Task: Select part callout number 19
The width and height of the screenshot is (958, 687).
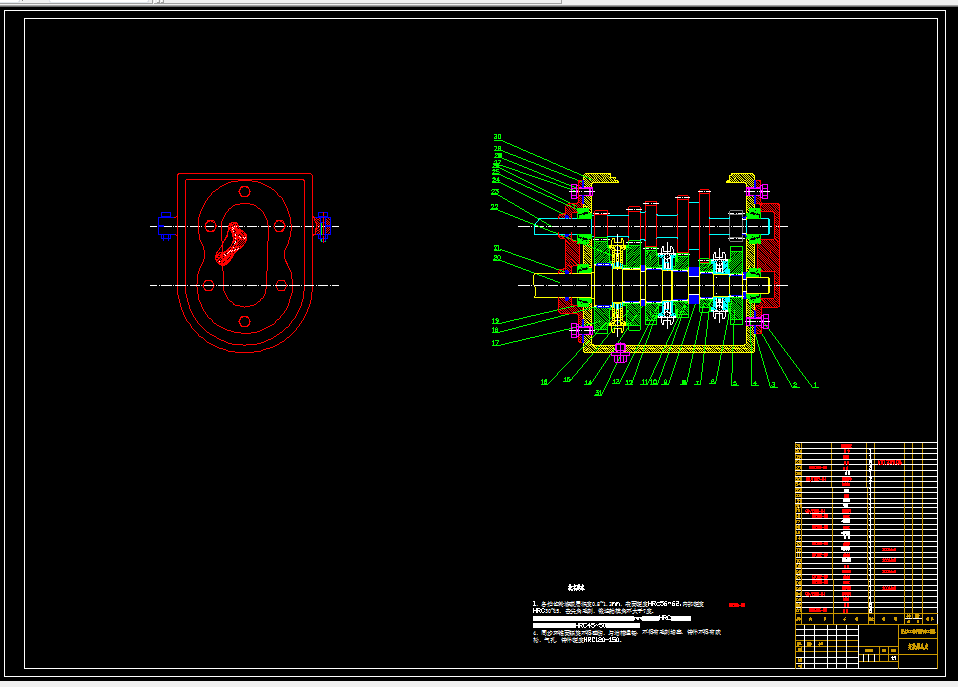Action: pos(495,321)
